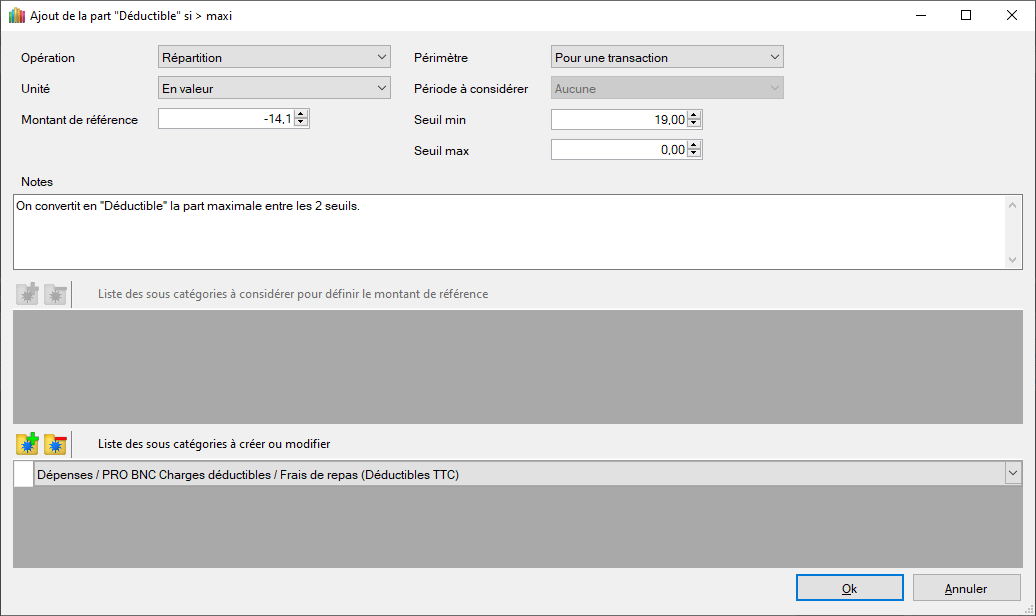Increase Montant de référence with up arrow
Screen dimensions: 1036x616
301,115
